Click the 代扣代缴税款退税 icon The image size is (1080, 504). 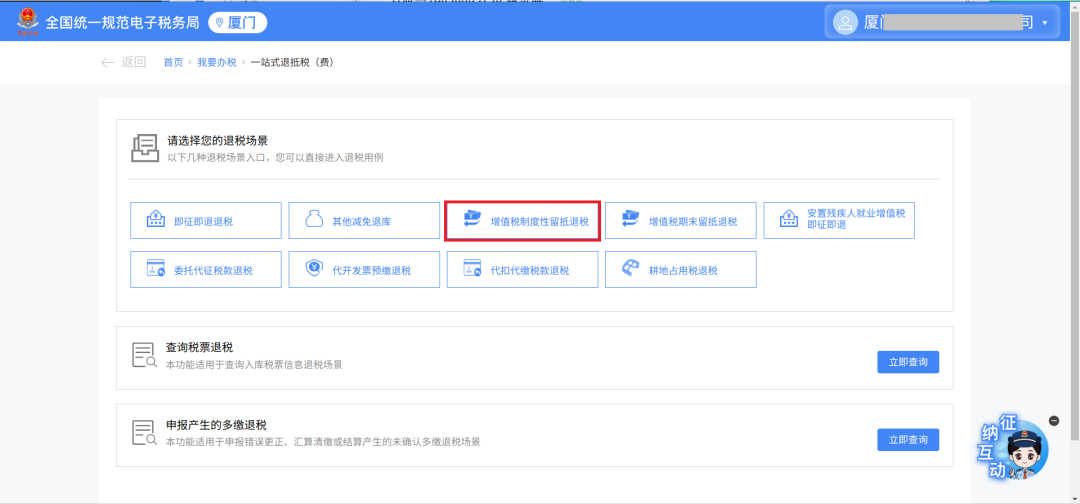(x=472, y=269)
